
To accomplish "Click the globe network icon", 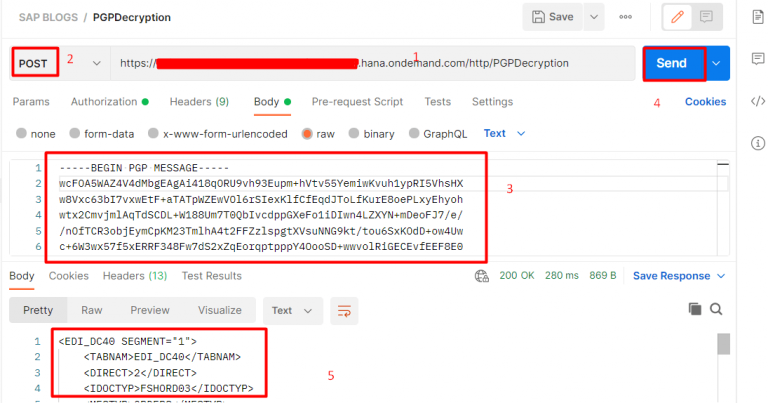I will (481, 276).
